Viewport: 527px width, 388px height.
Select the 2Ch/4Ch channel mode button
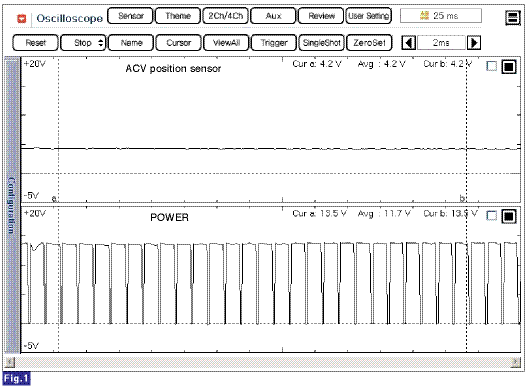coord(226,16)
